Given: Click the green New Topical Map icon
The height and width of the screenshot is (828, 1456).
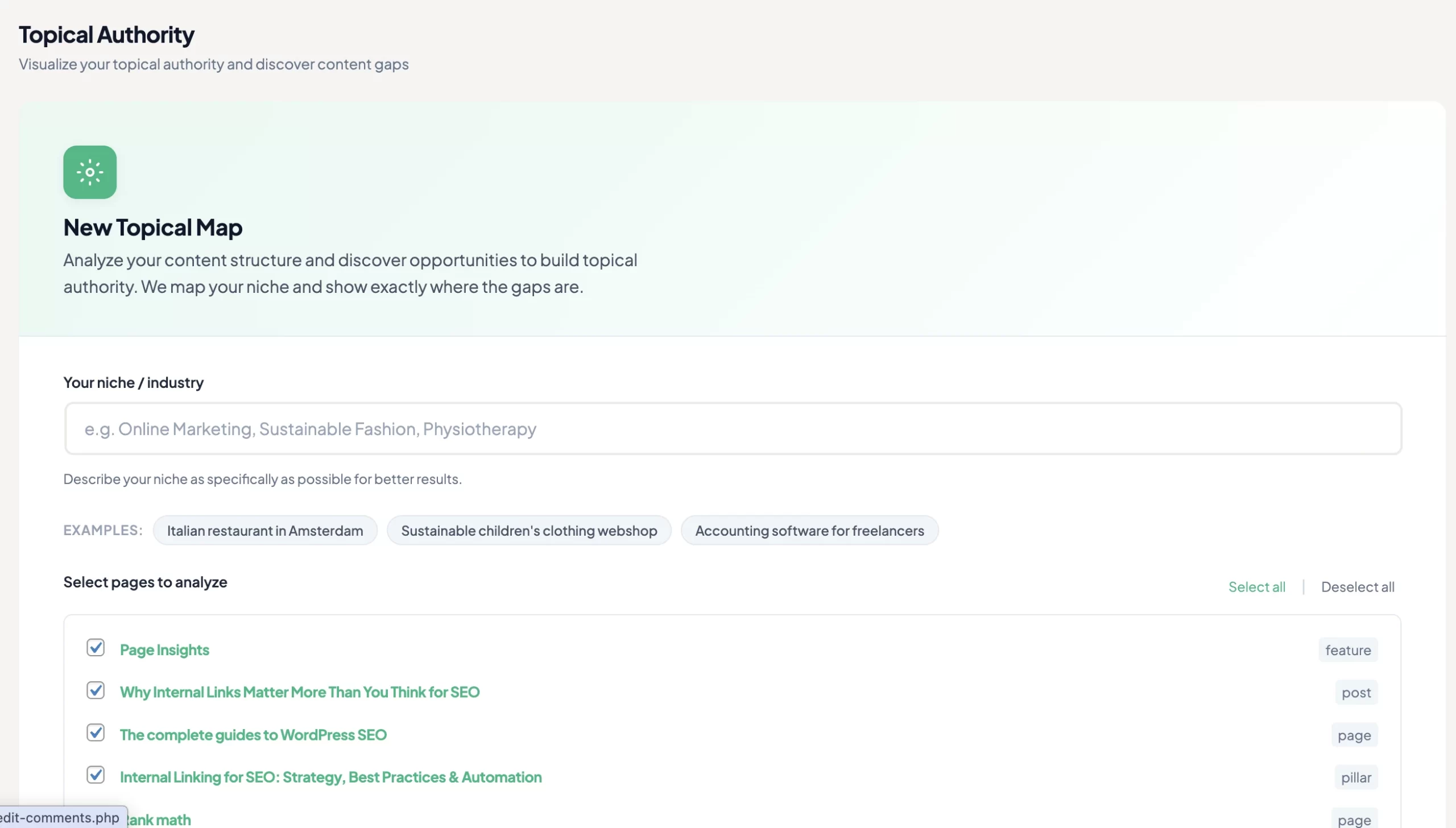Looking at the screenshot, I should [x=90, y=172].
